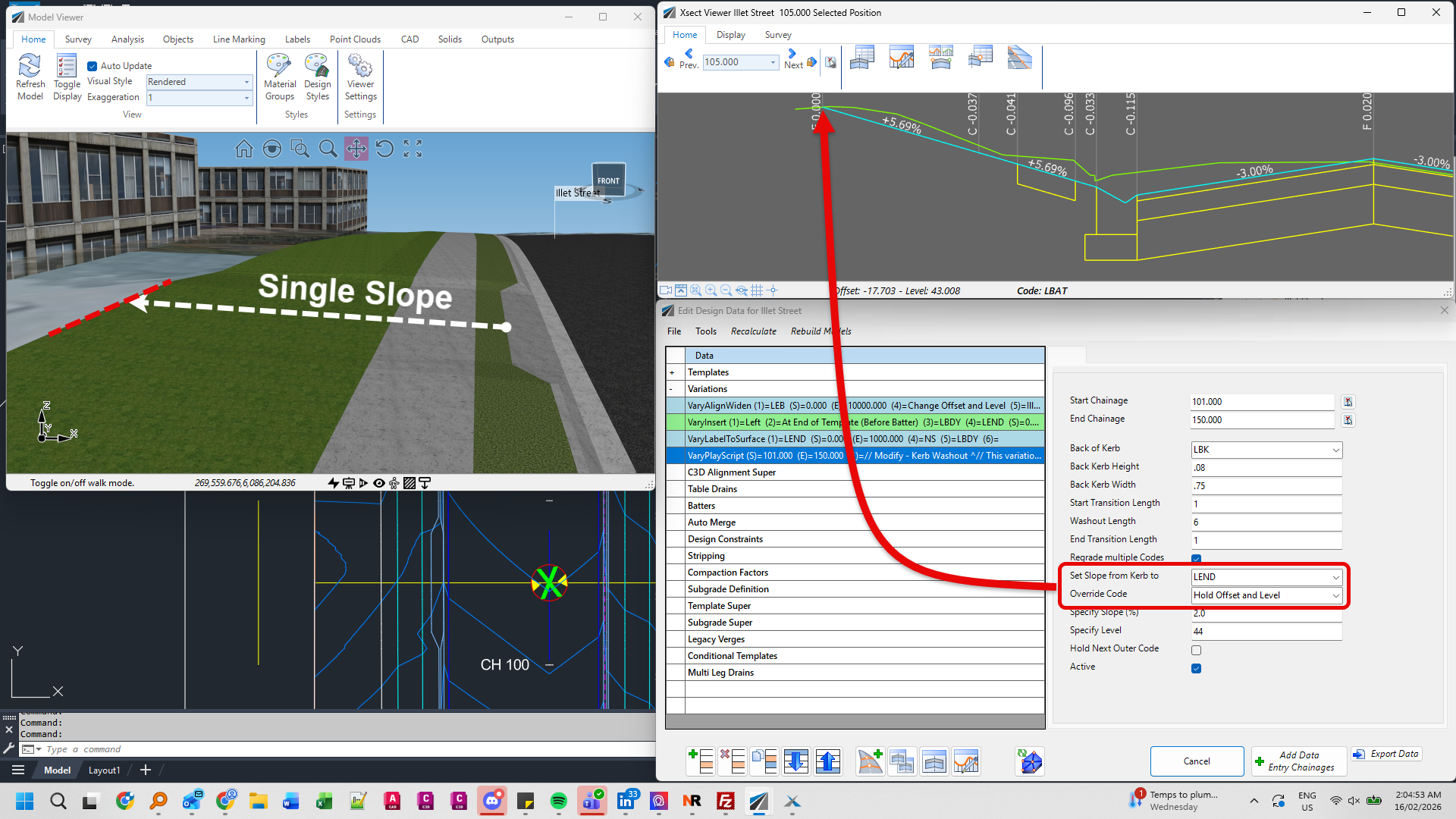Toggle the Auto Update checkbox
The width and height of the screenshot is (1456, 819).
click(x=92, y=66)
